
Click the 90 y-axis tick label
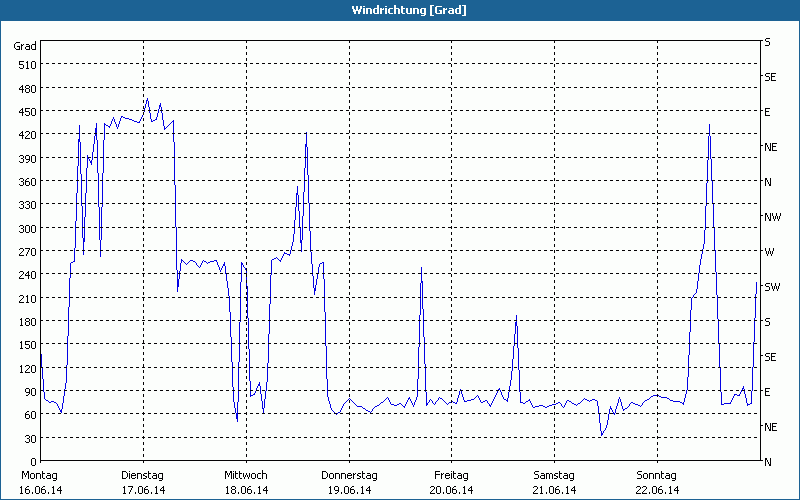click(29, 392)
